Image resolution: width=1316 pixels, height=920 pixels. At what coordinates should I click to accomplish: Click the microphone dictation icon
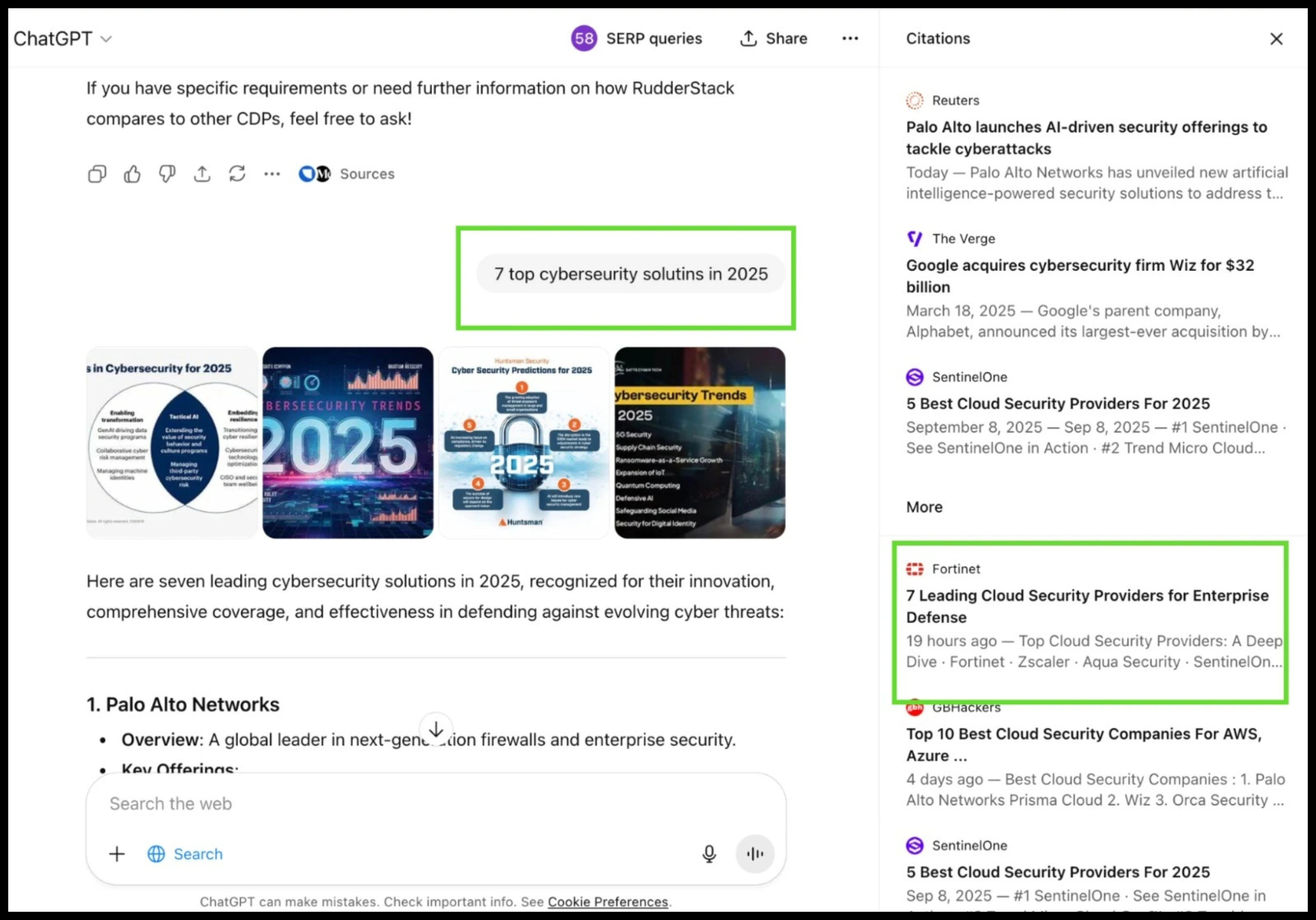[709, 854]
